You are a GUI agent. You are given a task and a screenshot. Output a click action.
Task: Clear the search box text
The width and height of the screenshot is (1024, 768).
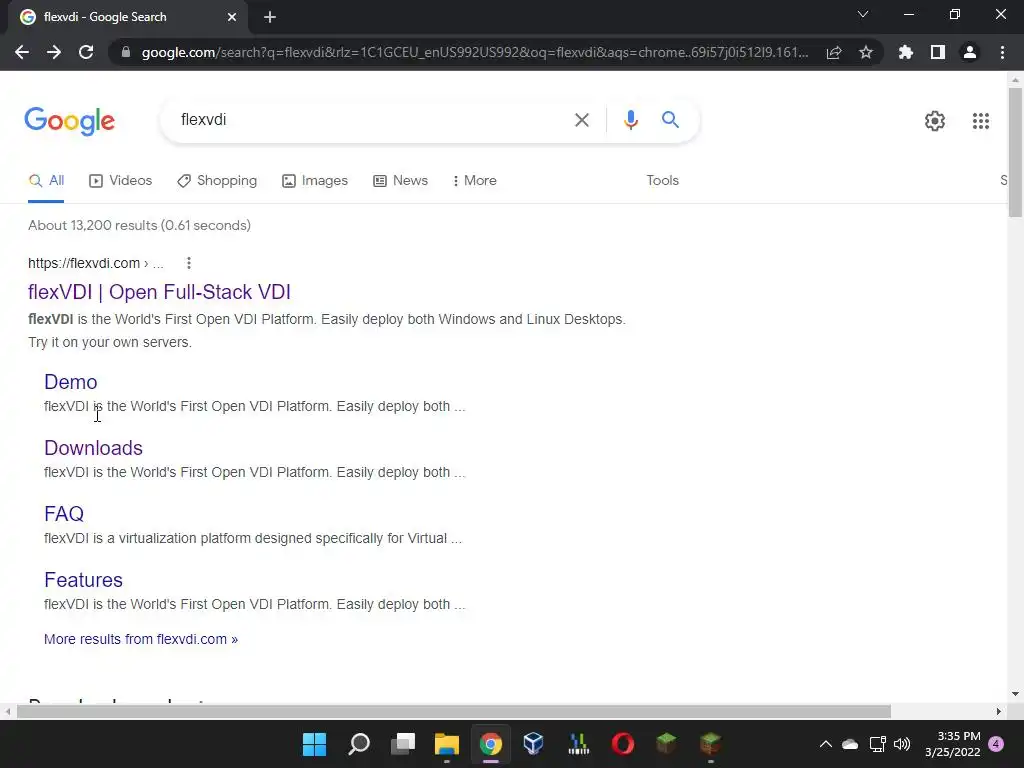[581, 120]
